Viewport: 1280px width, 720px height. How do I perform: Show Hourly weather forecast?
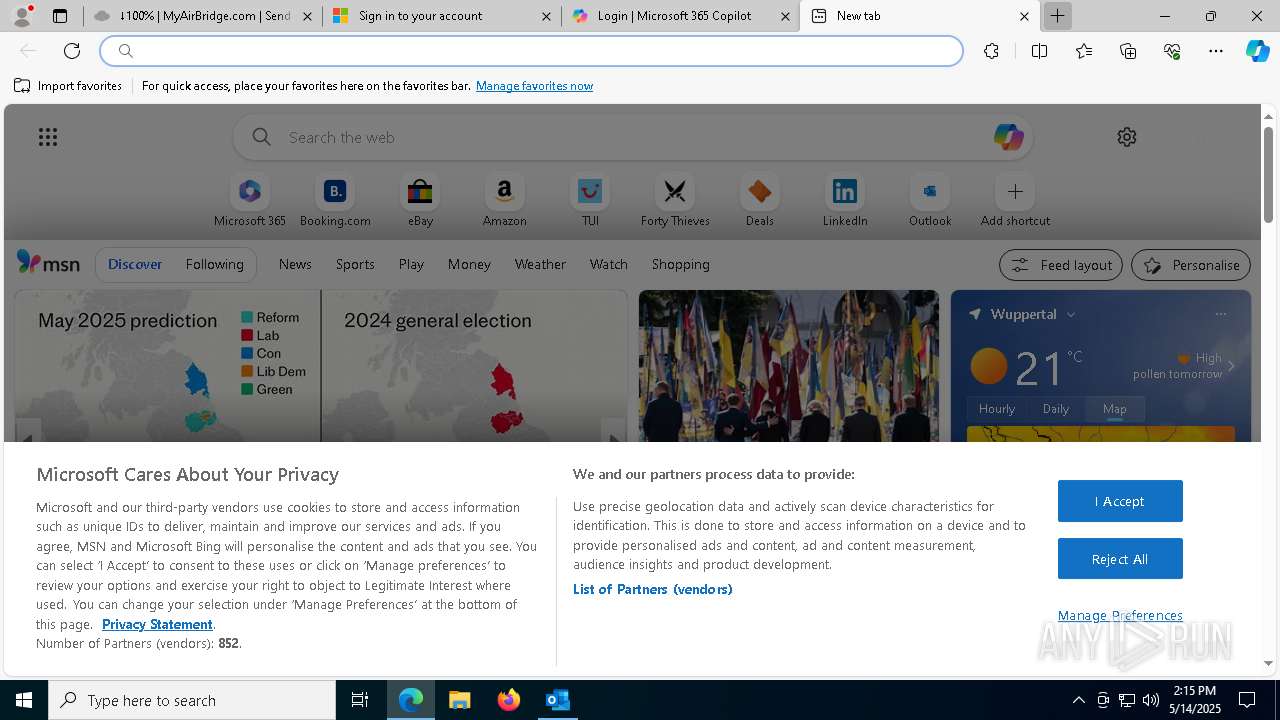click(x=997, y=408)
